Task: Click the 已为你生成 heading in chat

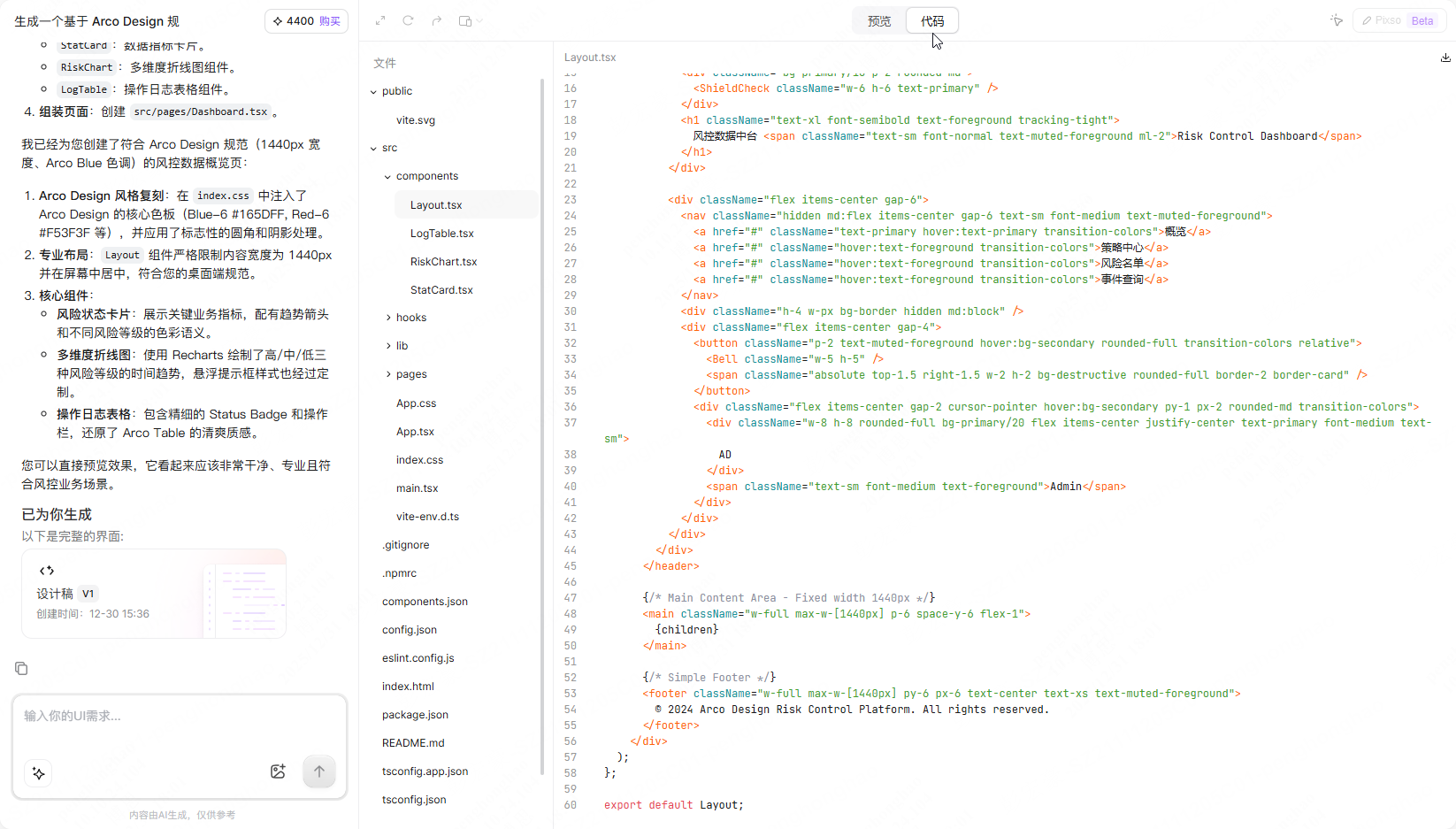Action: [57, 515]
